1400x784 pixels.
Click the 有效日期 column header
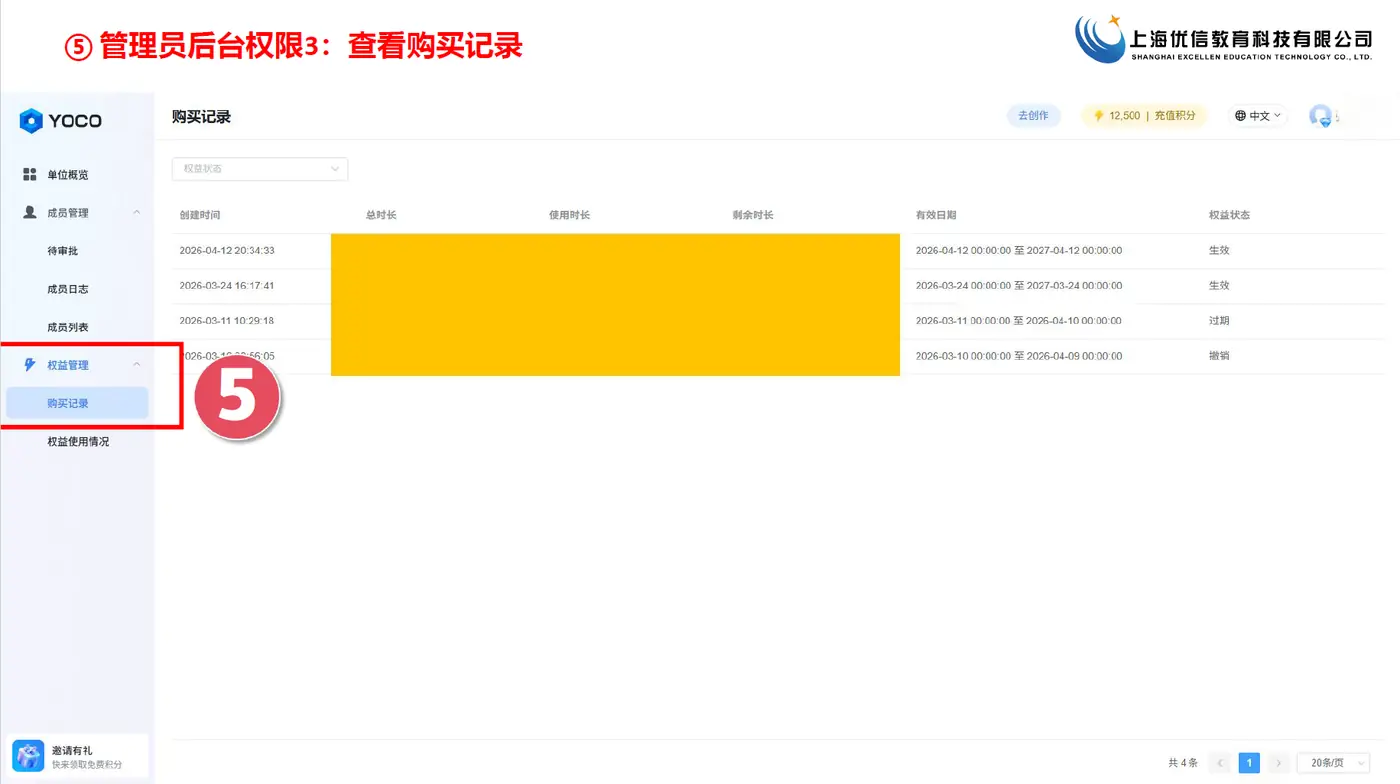coord(936,215)
